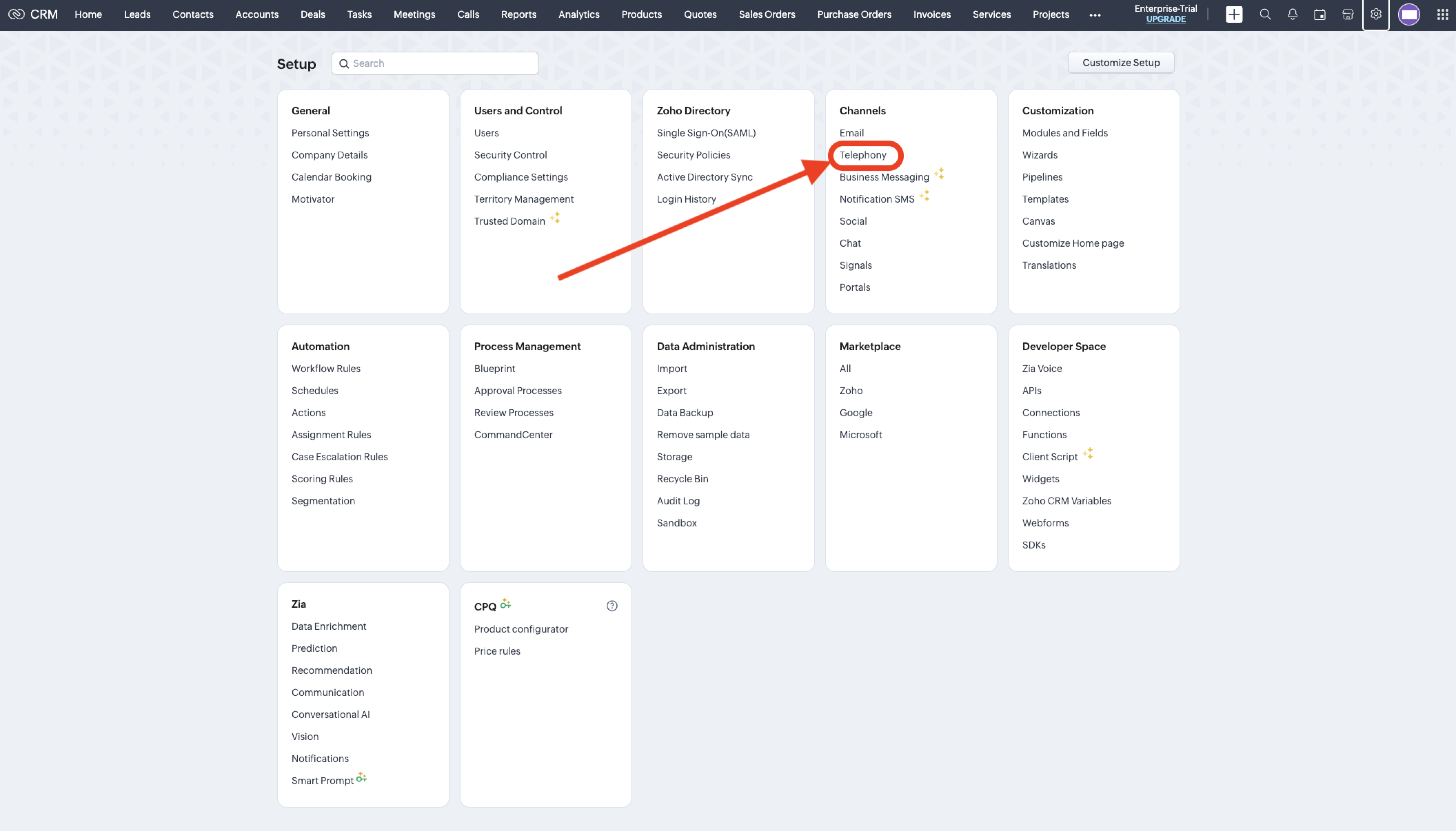Open Scoring Rules

tap(322, 478)
